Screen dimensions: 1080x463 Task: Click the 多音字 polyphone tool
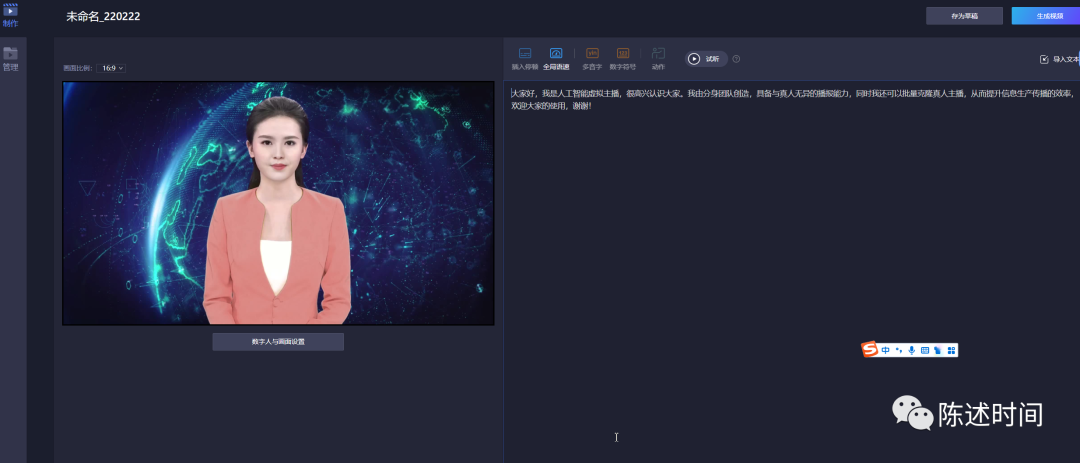(592, 59)
